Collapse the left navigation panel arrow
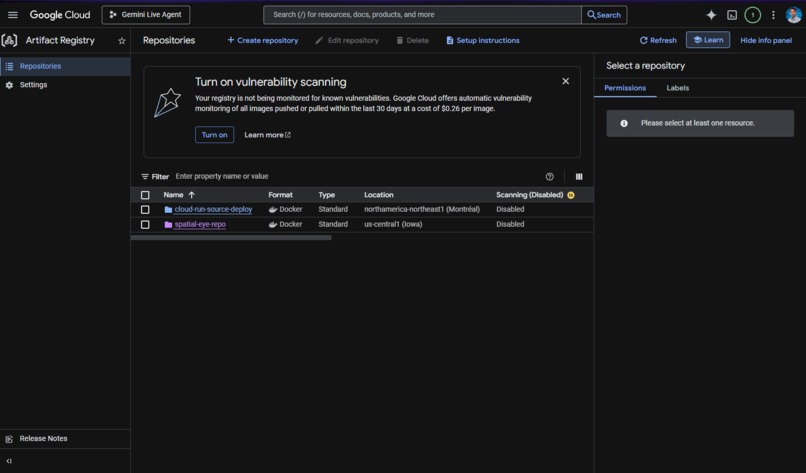Viewport: 806px width, 473px height. [x=9, y=461]
